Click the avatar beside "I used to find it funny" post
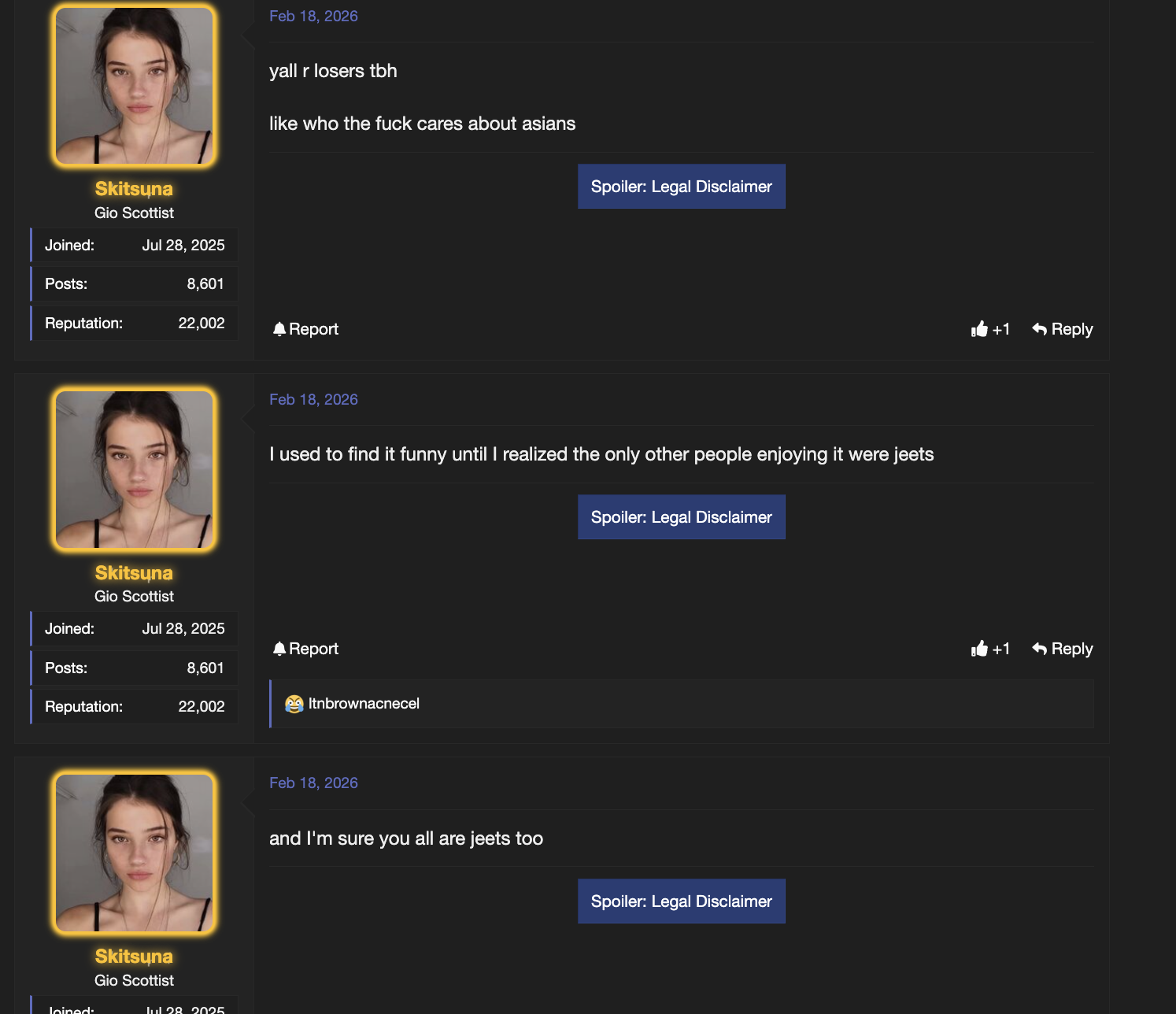Viewport: 1176px width, 1014px height. pos(134,469)
